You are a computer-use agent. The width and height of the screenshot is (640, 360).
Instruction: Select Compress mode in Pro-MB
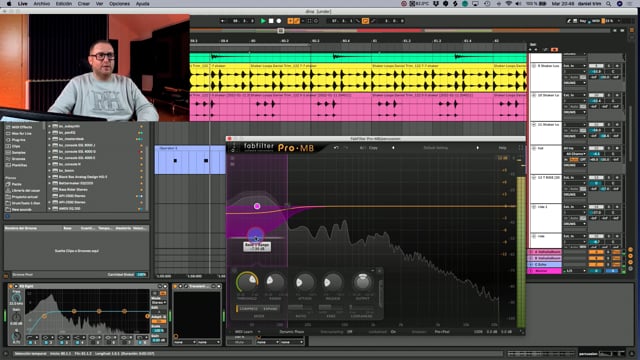[248, 309]
